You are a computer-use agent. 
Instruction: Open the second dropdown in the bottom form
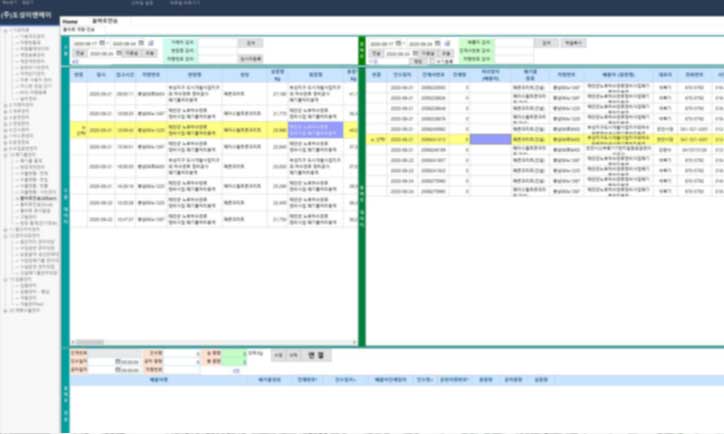(x=196, y=361)
